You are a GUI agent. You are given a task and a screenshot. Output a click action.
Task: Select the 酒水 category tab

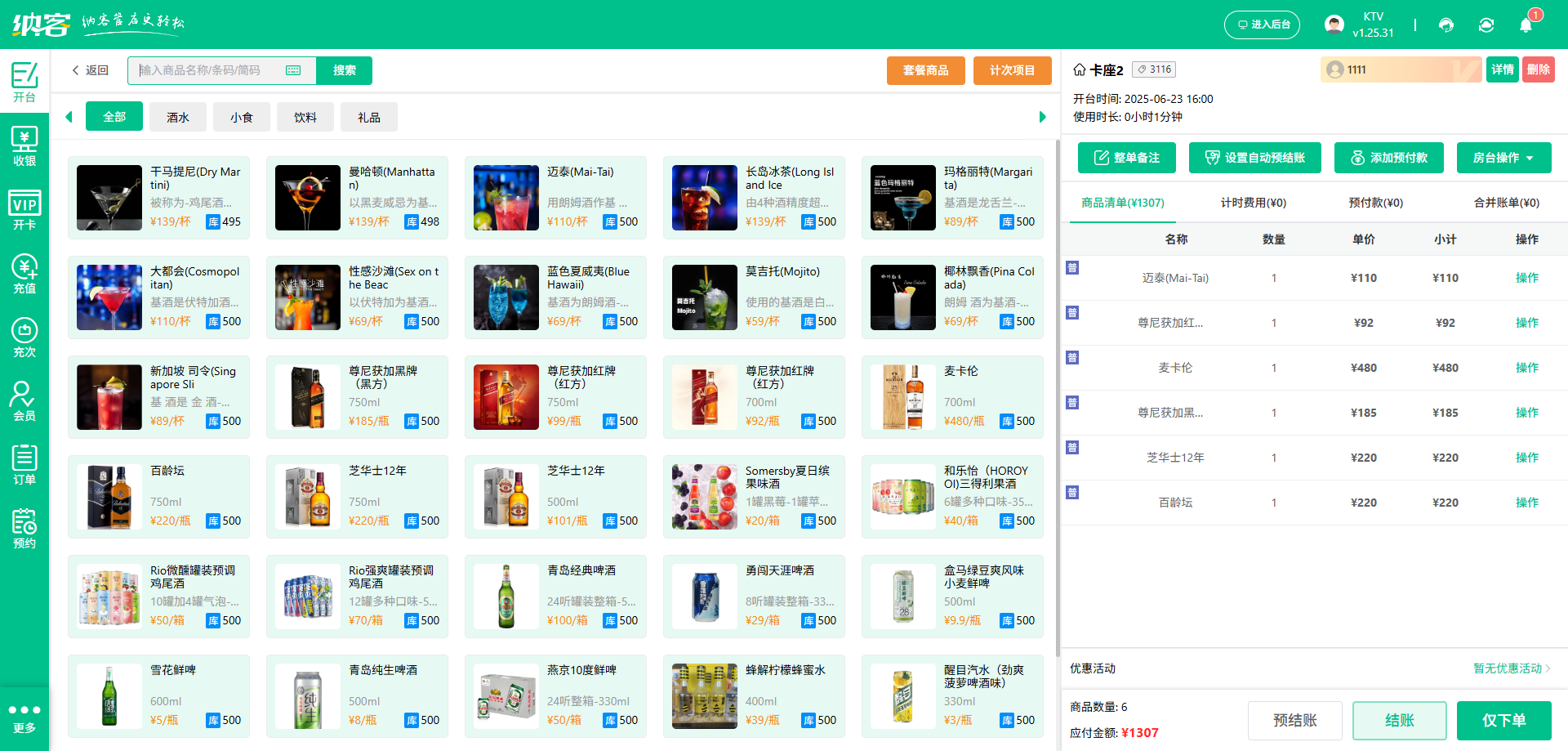coord(178,117)
